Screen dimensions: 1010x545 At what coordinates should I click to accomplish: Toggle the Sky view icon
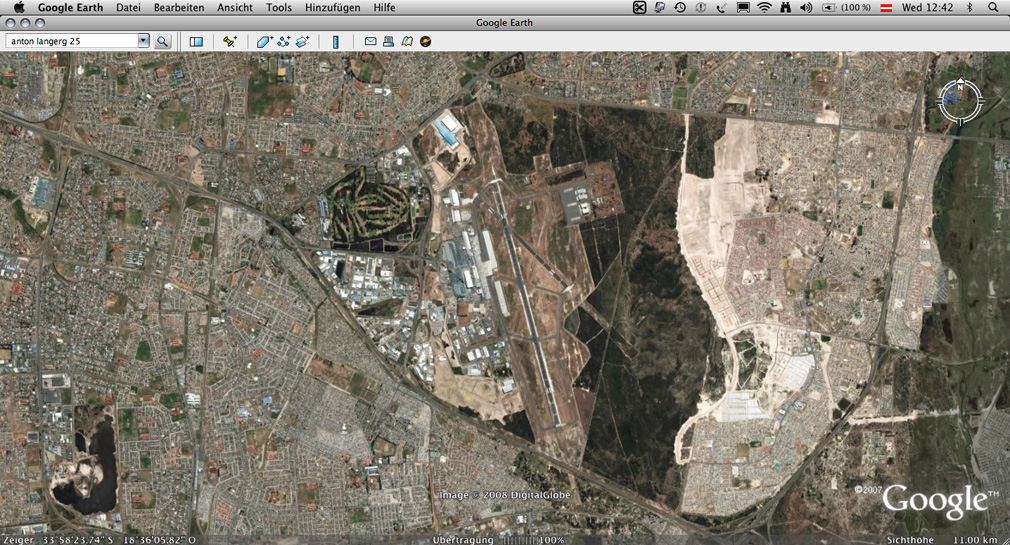(426, 42)
